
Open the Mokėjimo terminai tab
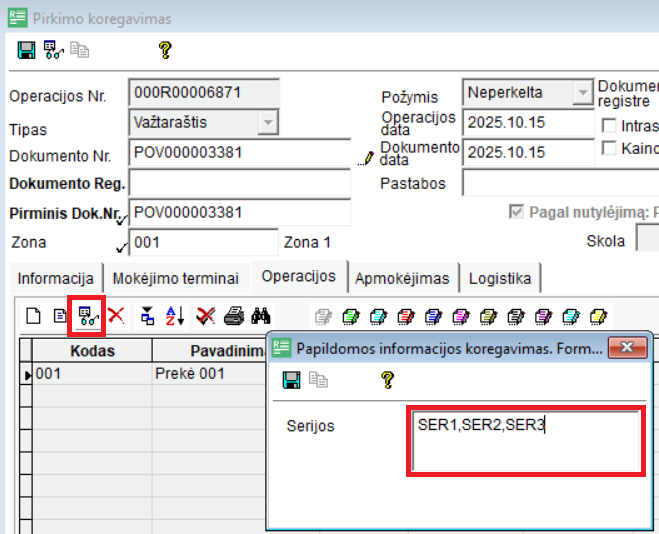point(176,278)
